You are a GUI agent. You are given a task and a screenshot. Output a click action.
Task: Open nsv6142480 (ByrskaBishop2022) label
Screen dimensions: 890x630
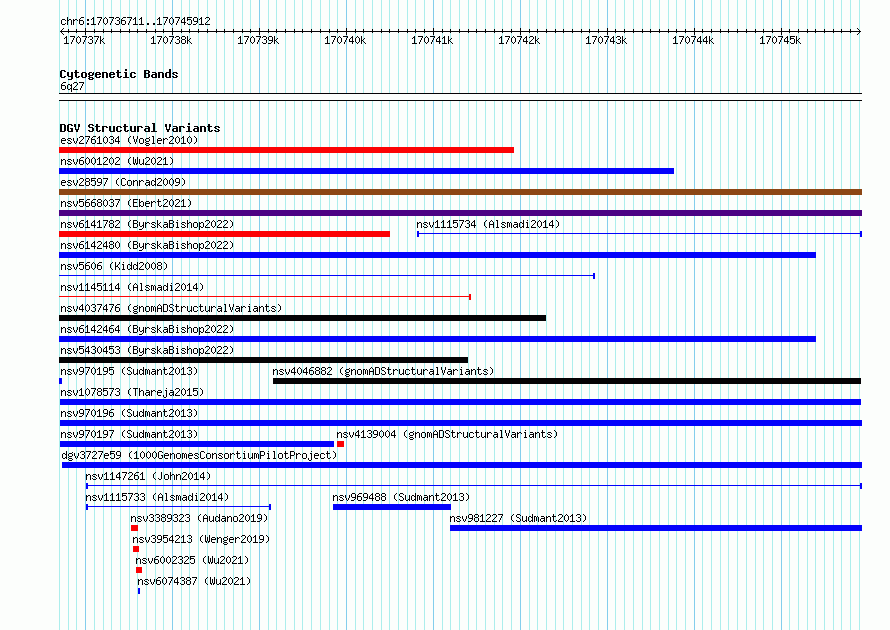tap(147, 245)
